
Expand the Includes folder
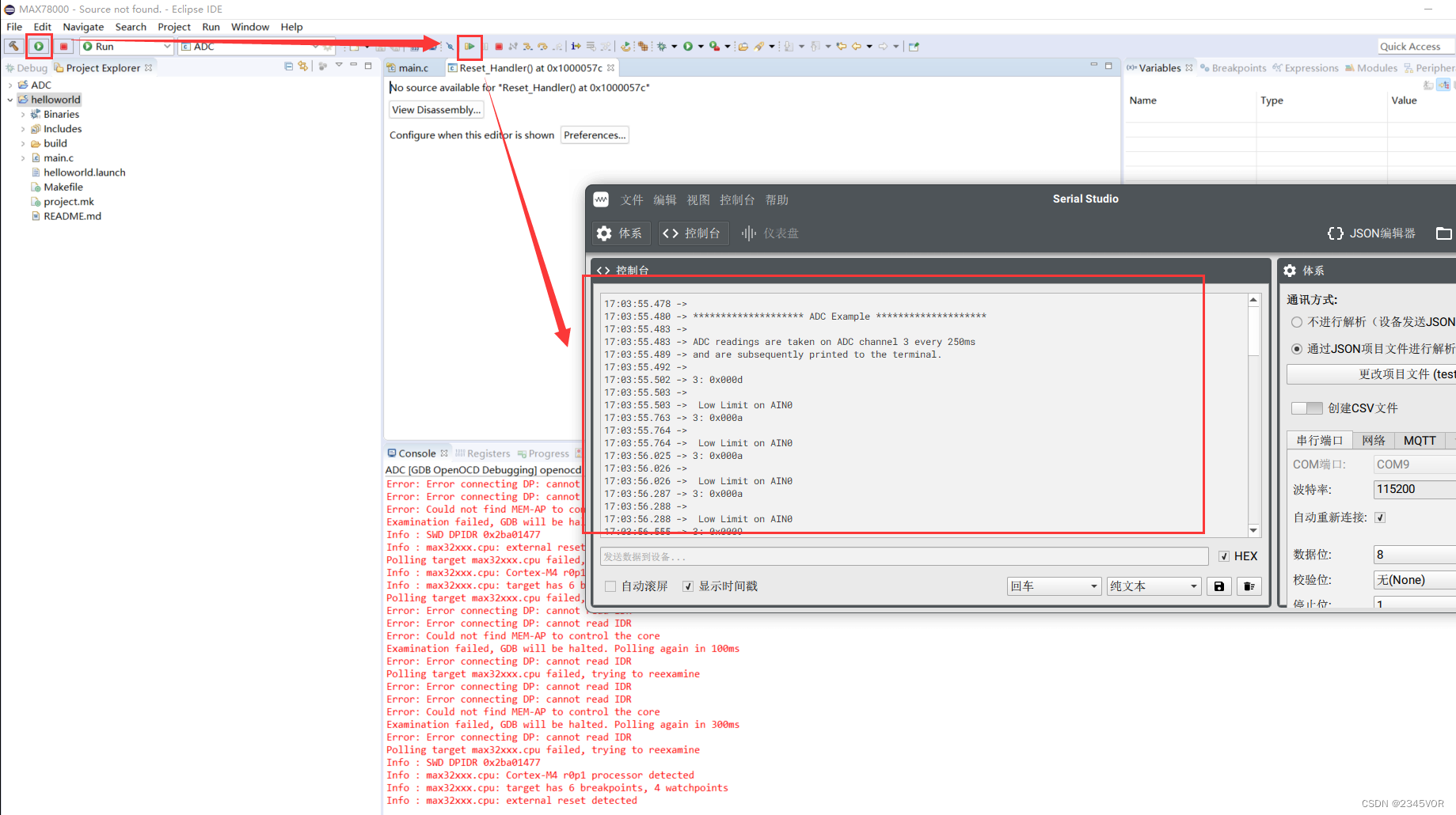coord(23,129)
